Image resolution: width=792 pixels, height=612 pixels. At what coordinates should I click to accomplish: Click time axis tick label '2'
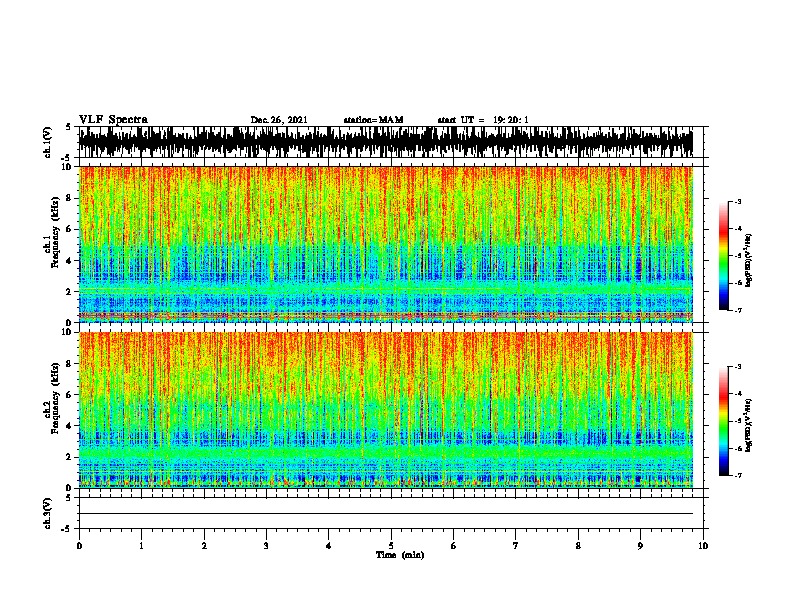pos(204,546)
